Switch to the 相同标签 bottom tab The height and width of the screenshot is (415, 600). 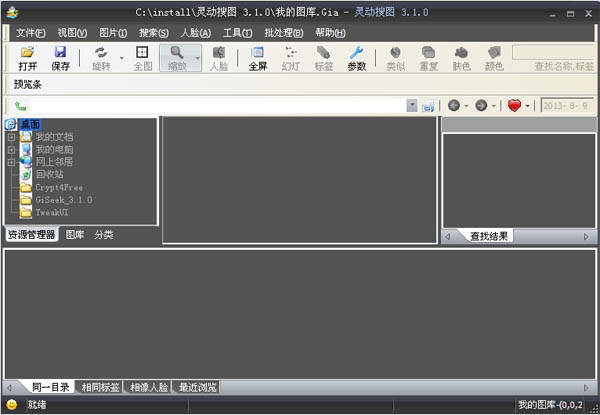[101, 386]
